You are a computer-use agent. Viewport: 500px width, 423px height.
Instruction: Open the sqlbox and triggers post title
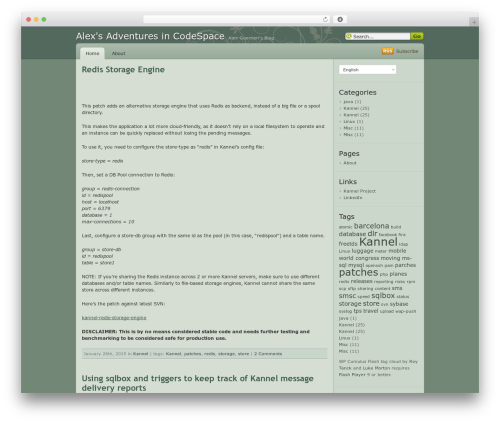pyautogui.click(x=197, y=383)
